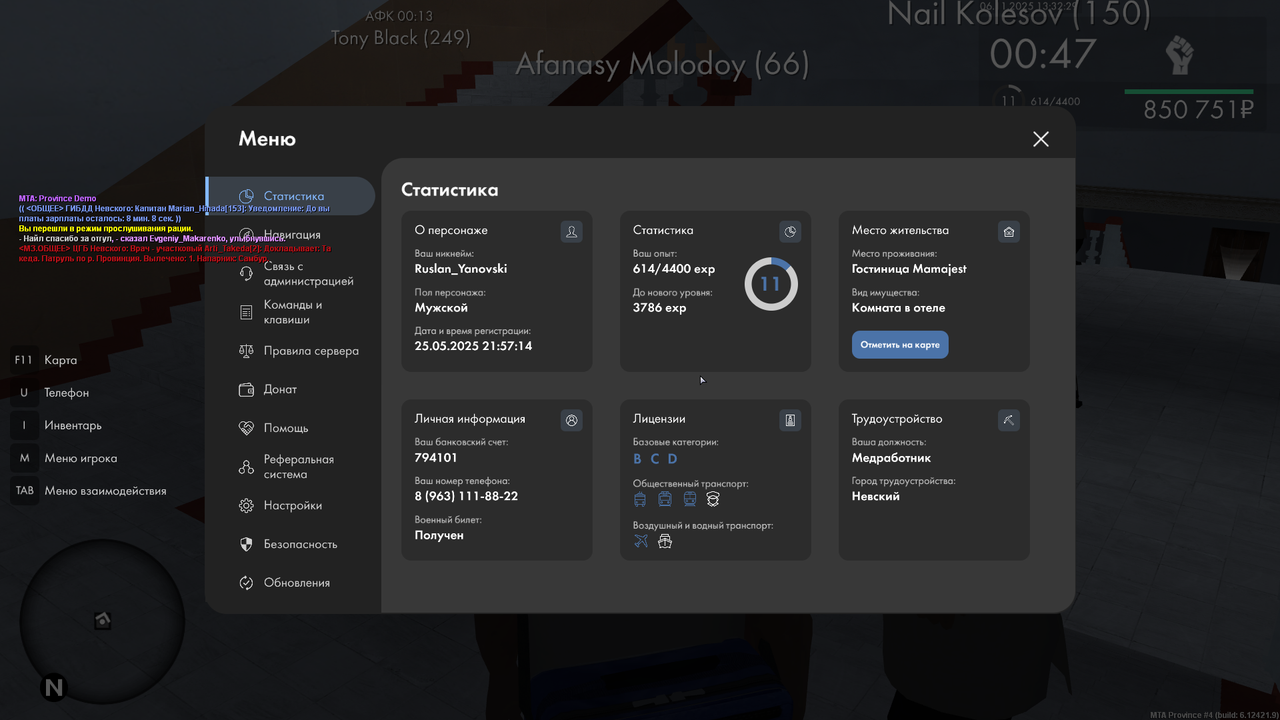The height and width of the screenshot is (720, 1280).
Task: Click the Afanasy Molodoy (66) name tag
Action: pos(662,65)
